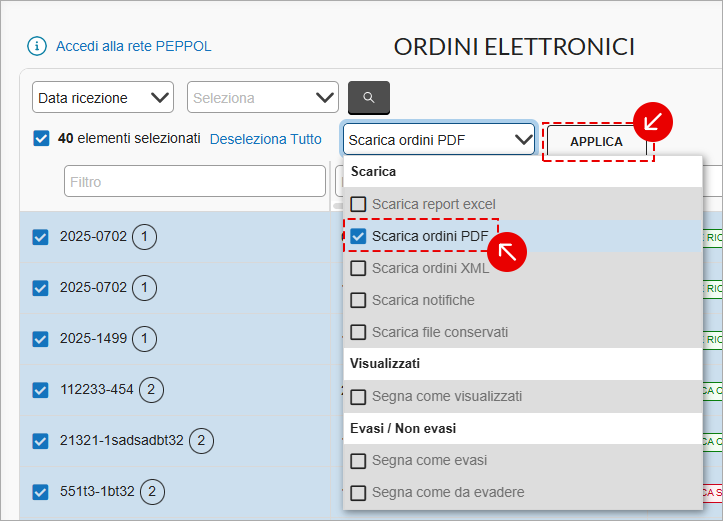Deselect the row checkbox for 112233-454
Image resolution: width=723 pixels, height=521 pixels.
point(41,390)
